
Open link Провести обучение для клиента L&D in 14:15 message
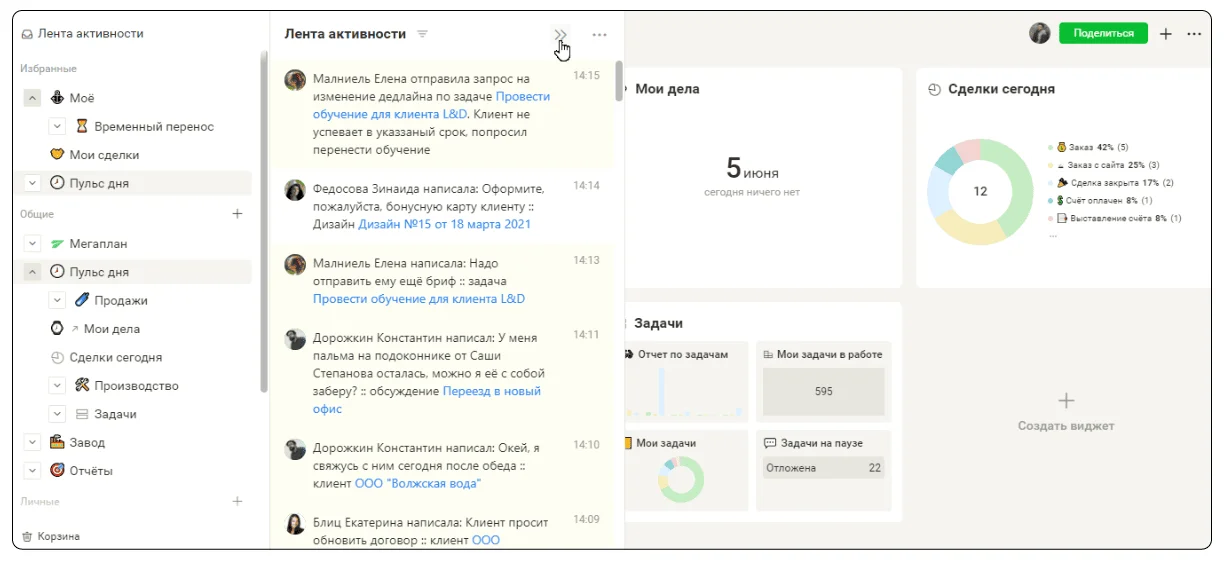tap(431, 106)
